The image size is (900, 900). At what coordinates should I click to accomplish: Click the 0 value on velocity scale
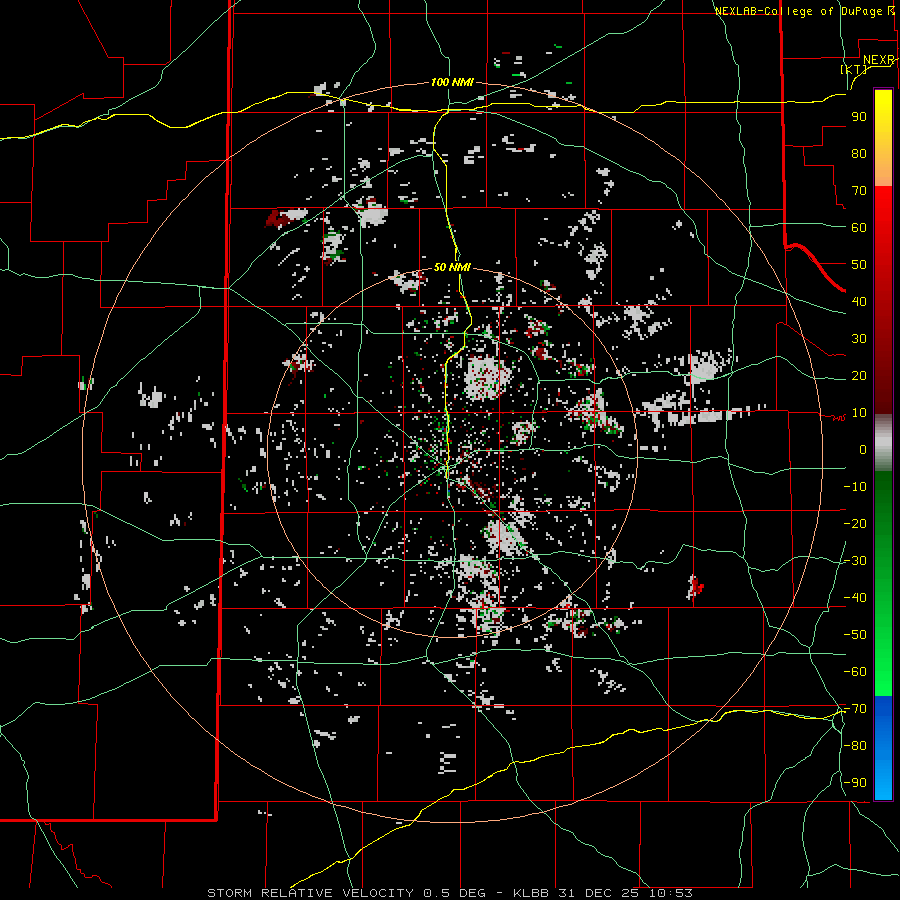pyautogui.click(x=863, y=449)
